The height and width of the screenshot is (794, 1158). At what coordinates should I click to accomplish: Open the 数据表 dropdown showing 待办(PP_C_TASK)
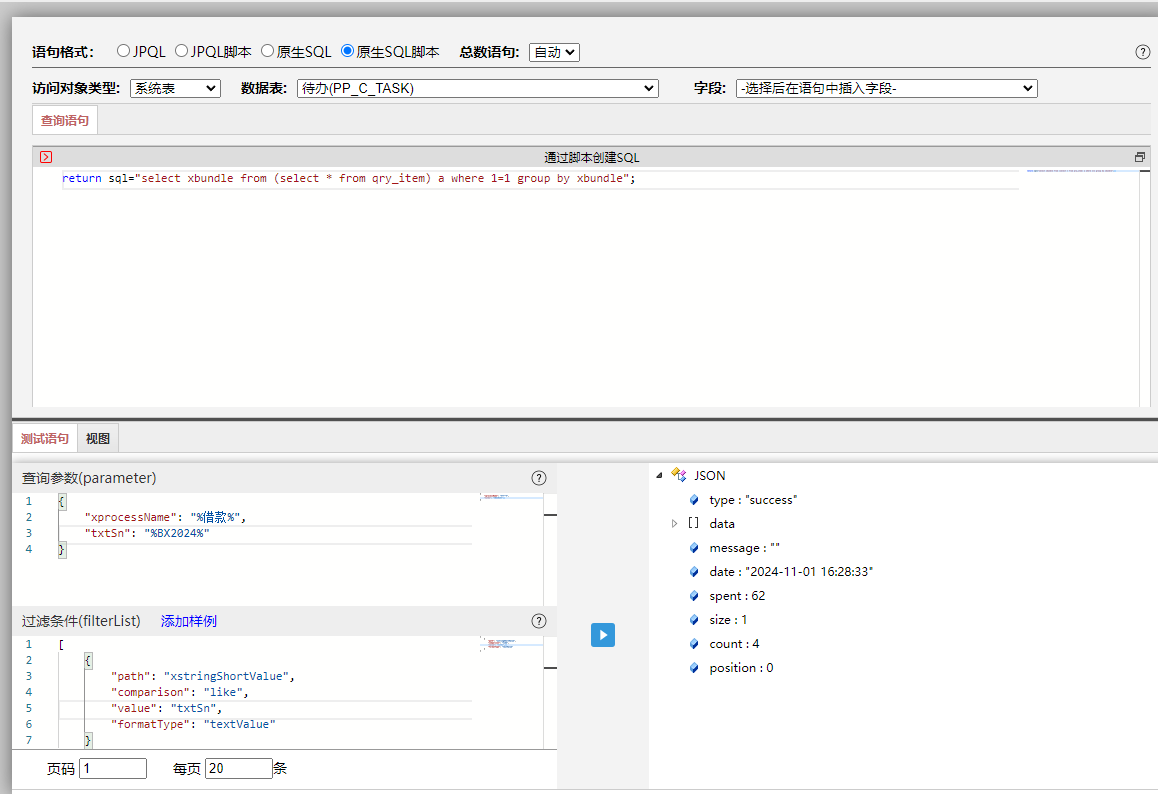pyautogui.click(x=477, y=88)
